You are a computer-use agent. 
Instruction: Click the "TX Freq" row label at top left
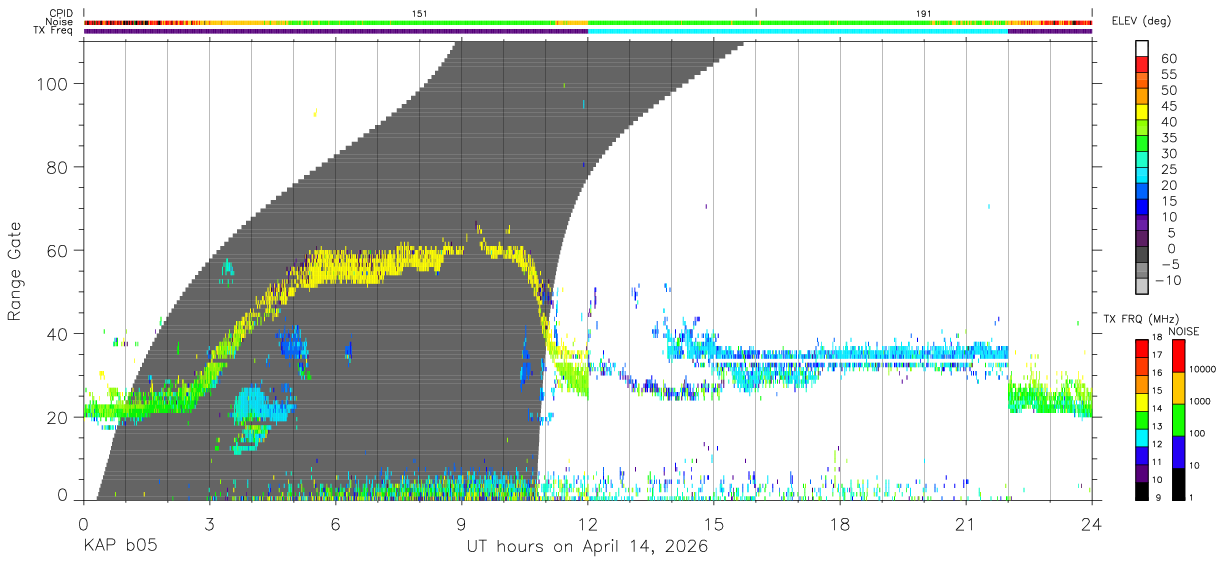pos(54,31)
